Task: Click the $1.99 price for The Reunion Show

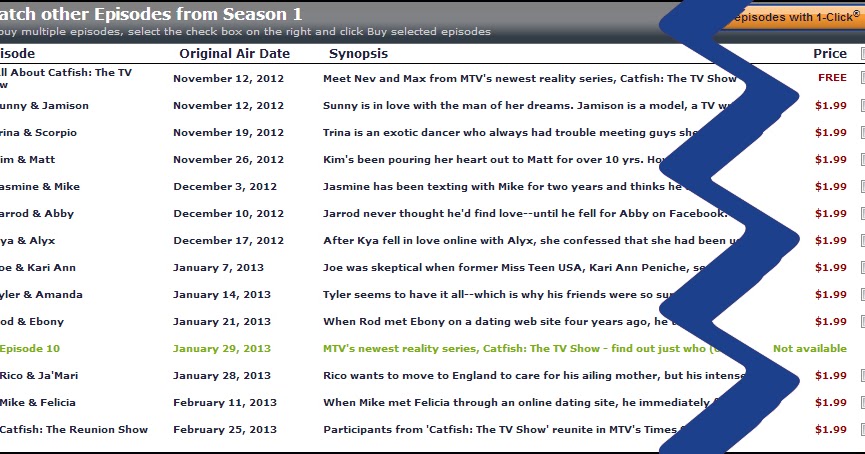Action: pos(831,430)
